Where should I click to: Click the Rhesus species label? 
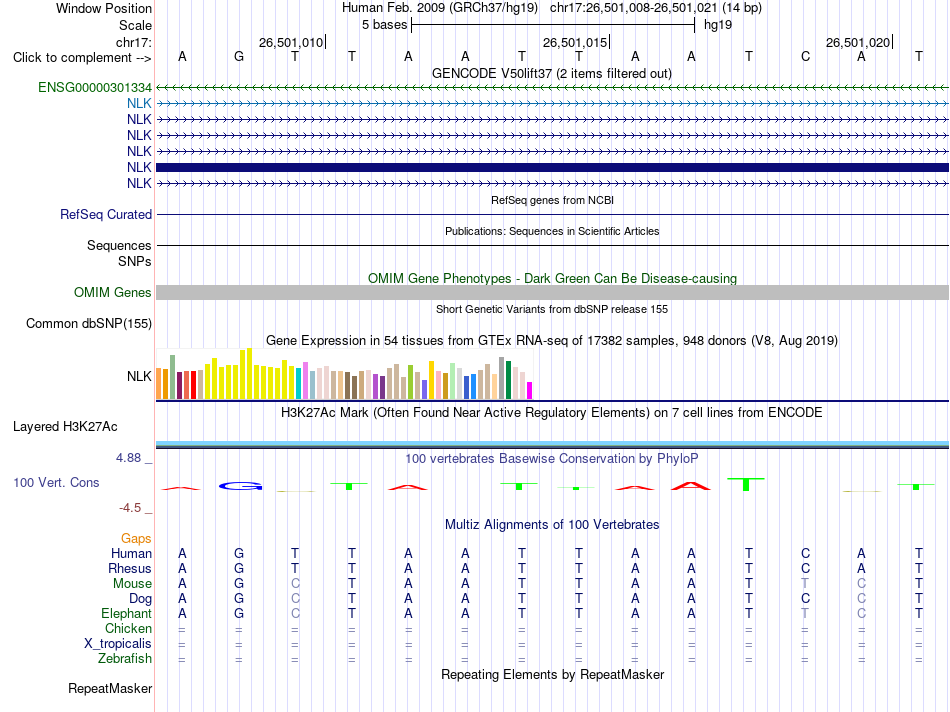pyautogui.click(x=130, y=568)
